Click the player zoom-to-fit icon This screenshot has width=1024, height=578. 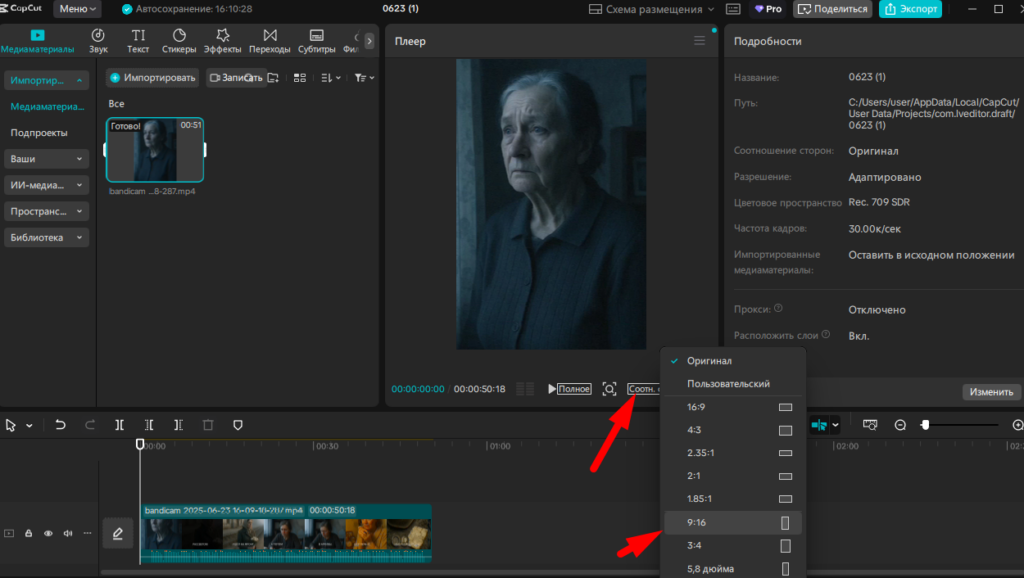[609, 389]
